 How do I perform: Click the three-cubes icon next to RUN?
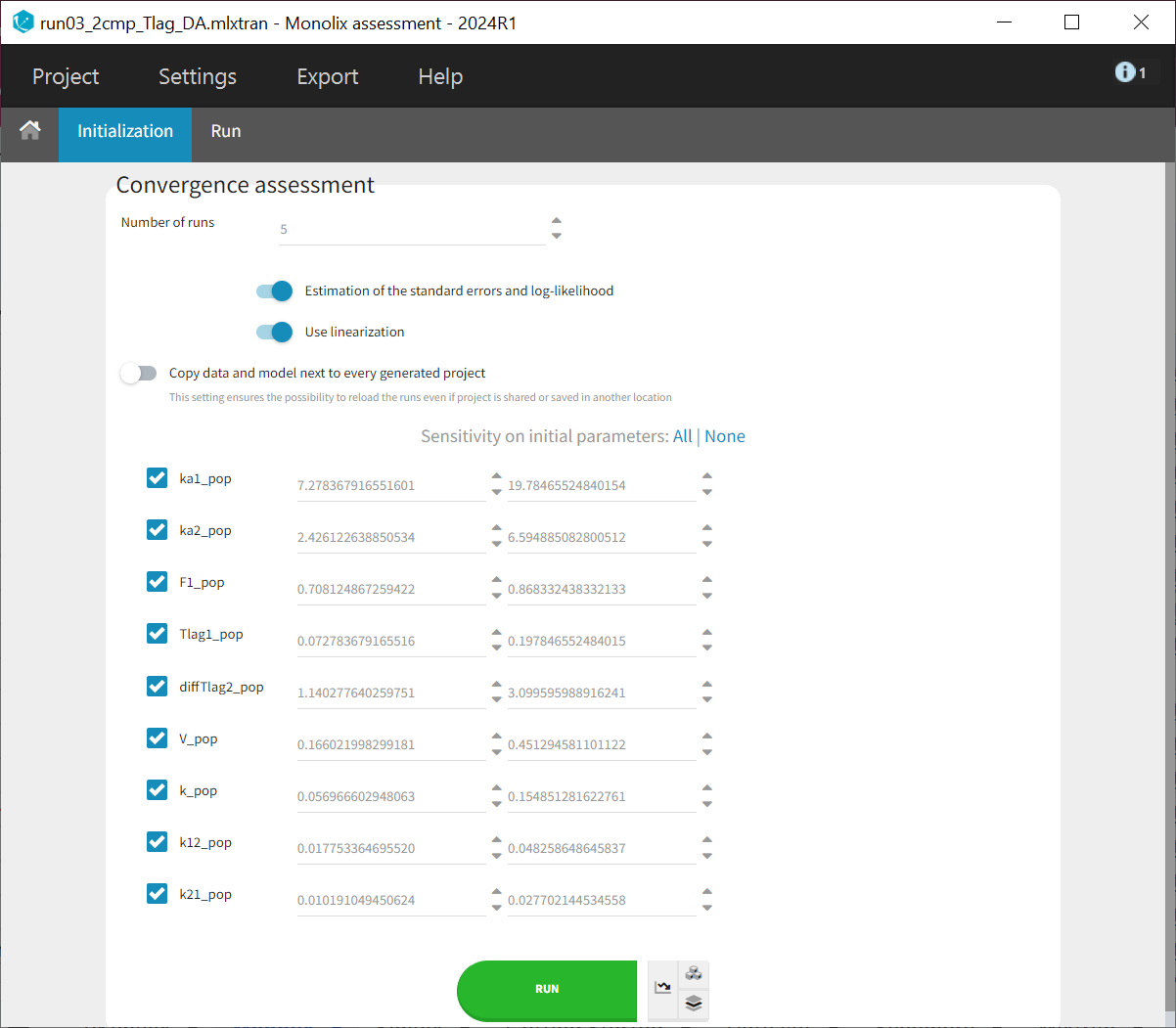[694, 973]
